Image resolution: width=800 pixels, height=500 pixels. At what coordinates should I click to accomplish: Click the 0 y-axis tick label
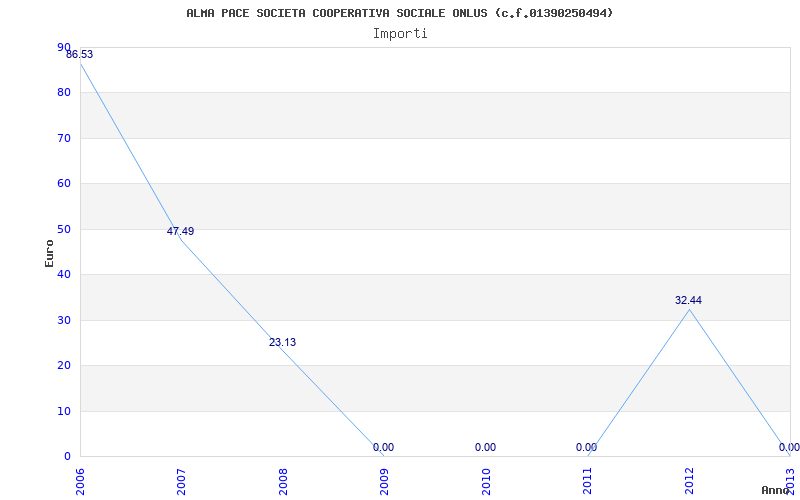click(x=67, y=457)
